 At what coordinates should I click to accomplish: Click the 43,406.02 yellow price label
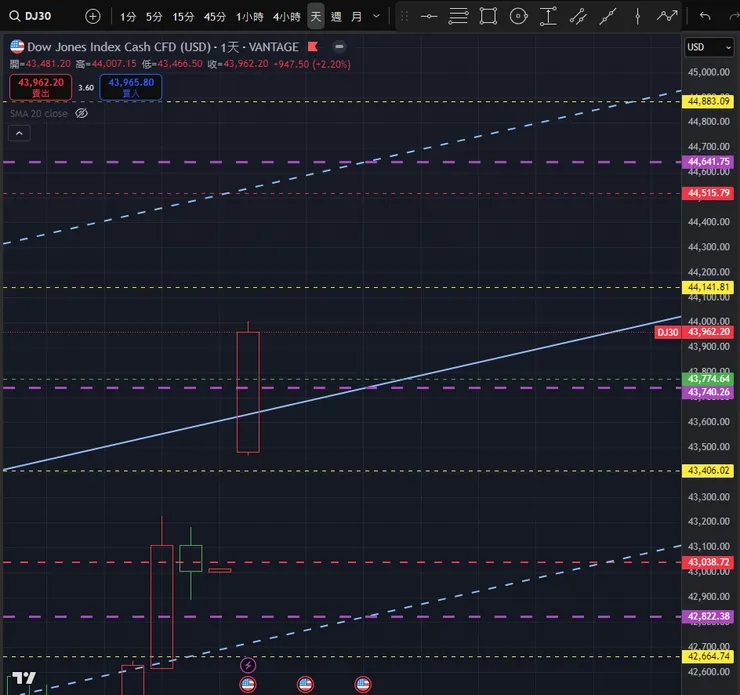point(708,470)
